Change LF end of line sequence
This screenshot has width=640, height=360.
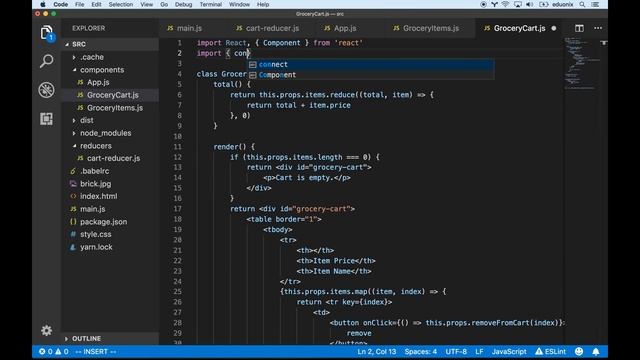point(479,351)
